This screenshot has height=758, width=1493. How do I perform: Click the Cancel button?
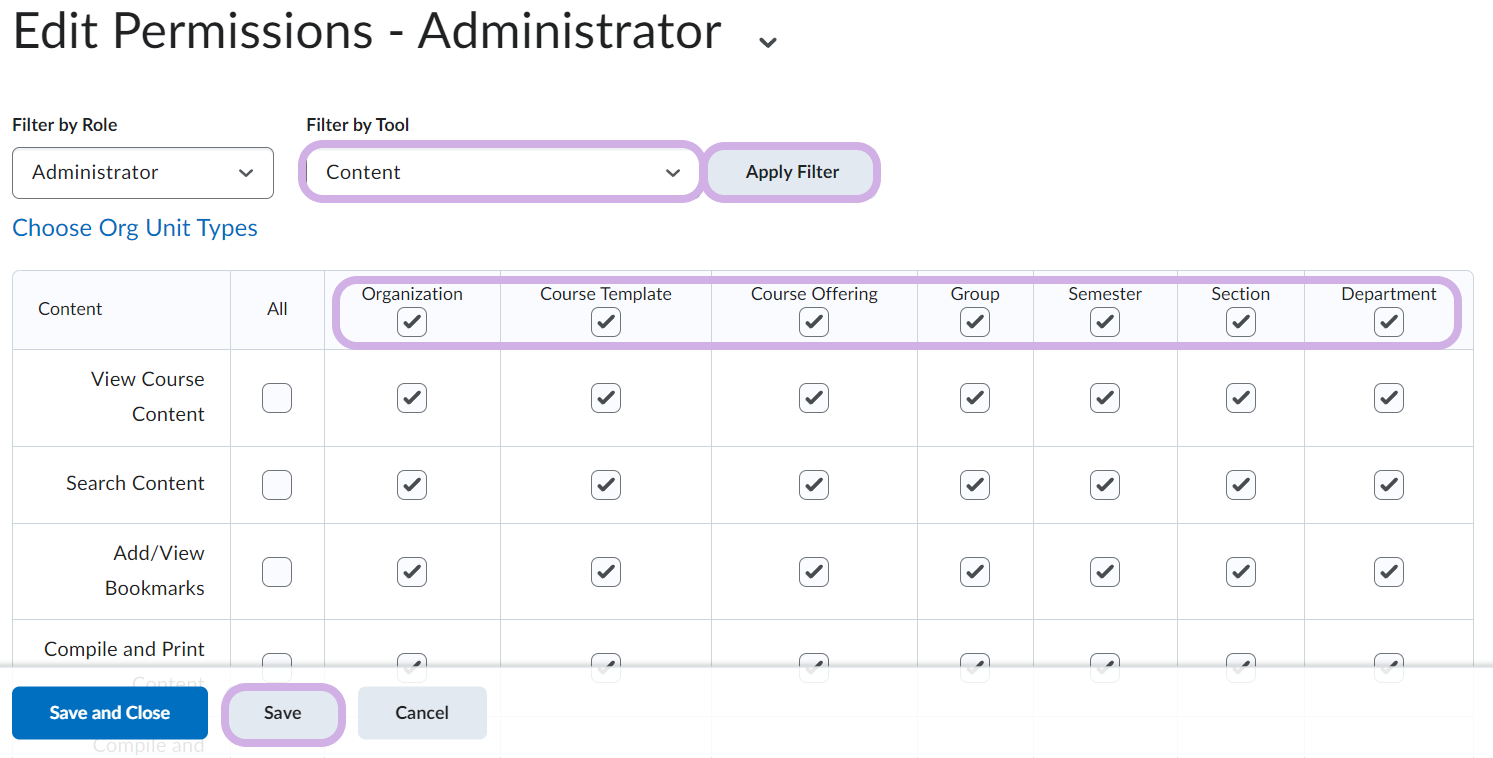(422, 713)
